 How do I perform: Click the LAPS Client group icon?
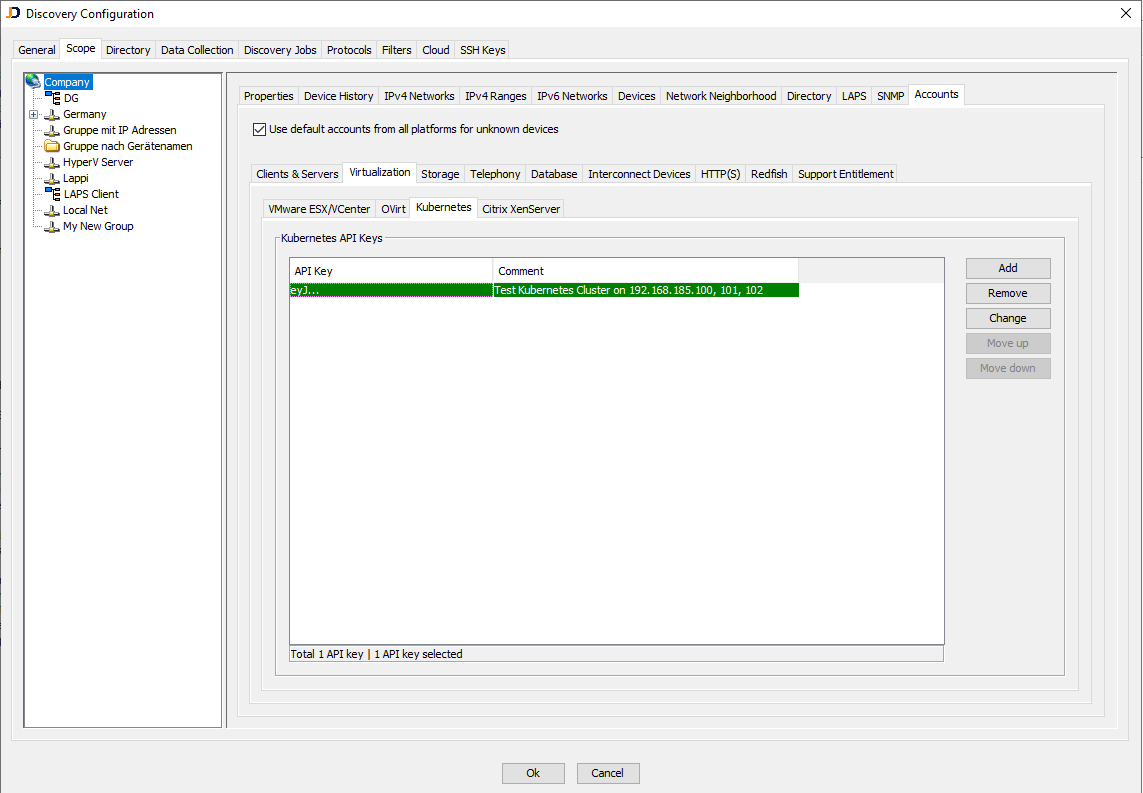50,193
